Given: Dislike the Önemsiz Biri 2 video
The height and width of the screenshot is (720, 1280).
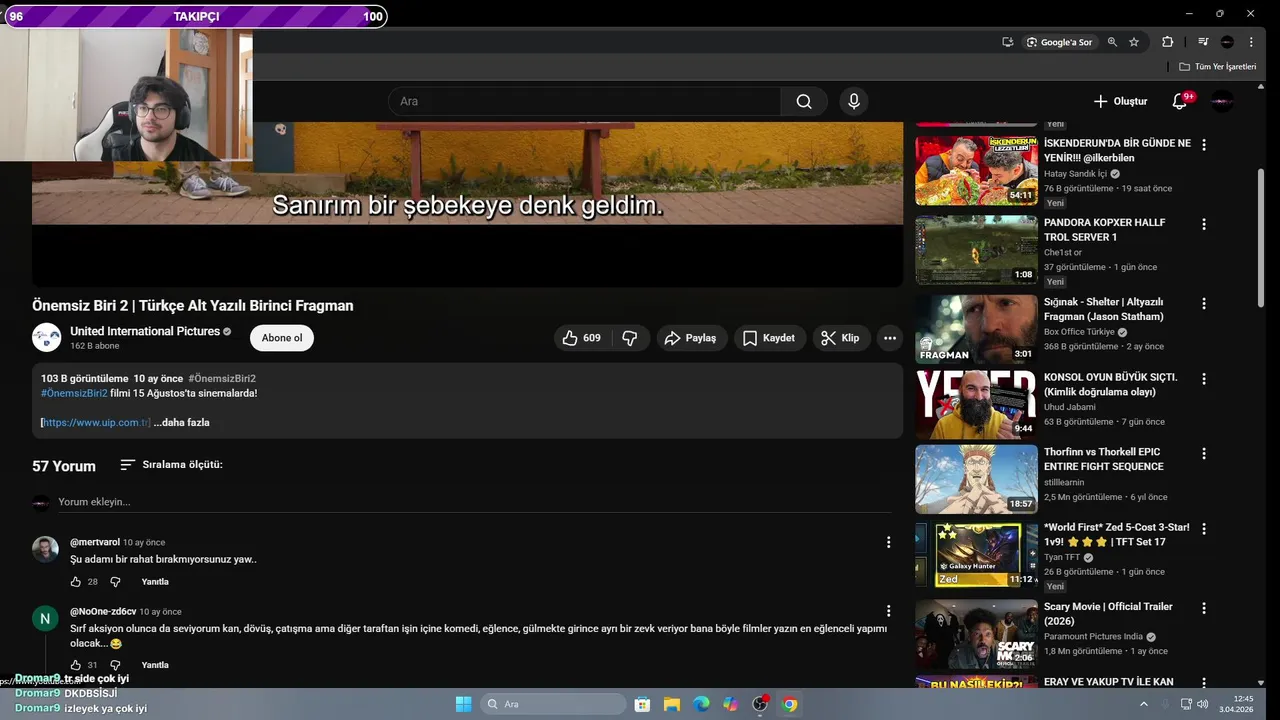Looking at the screenshot, I should pyautogui.click(x=630, y=338).
